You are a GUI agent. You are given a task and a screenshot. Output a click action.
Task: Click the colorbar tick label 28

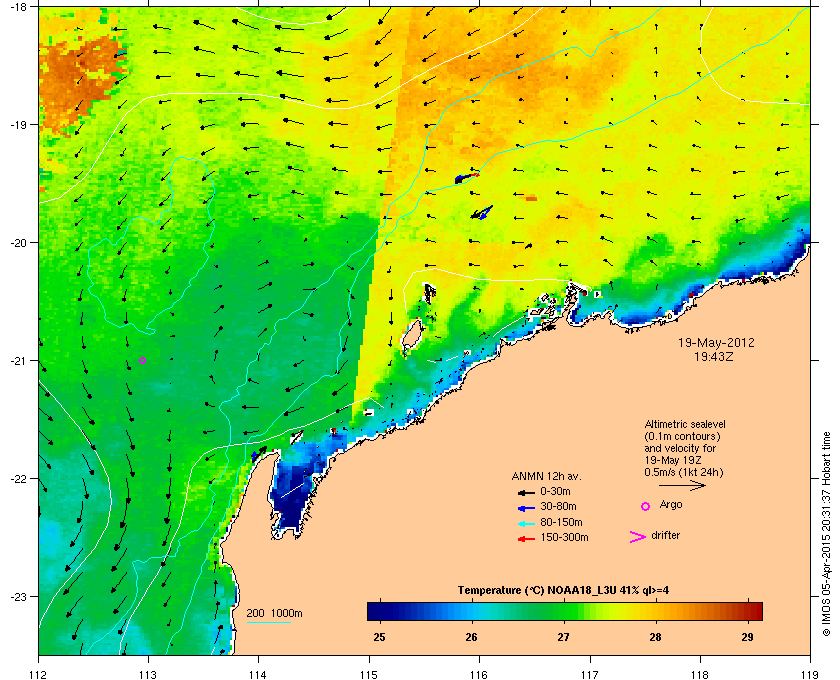coord(655,637)
